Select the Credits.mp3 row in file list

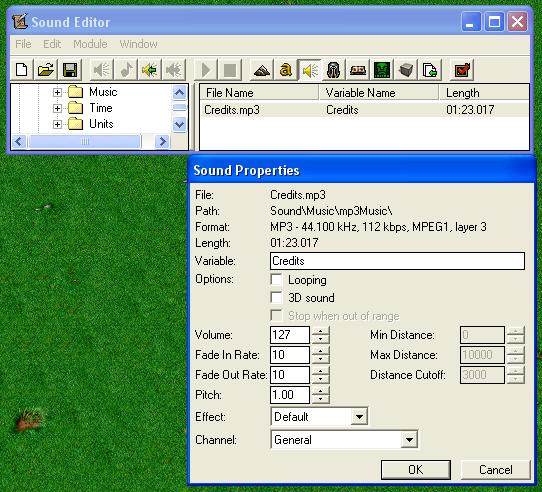(364, 110)
